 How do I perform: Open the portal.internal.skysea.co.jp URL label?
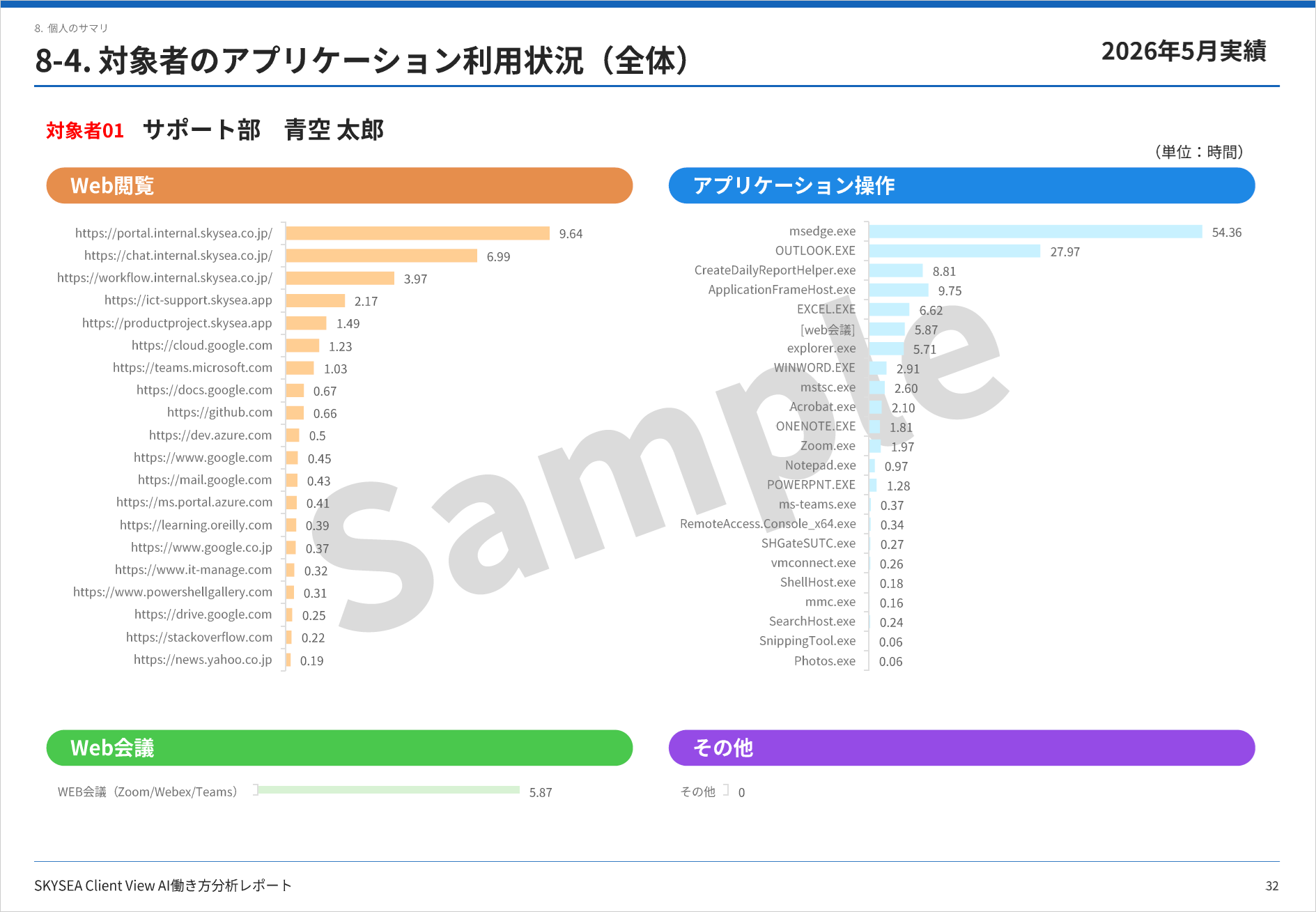(x=173, y=233)
